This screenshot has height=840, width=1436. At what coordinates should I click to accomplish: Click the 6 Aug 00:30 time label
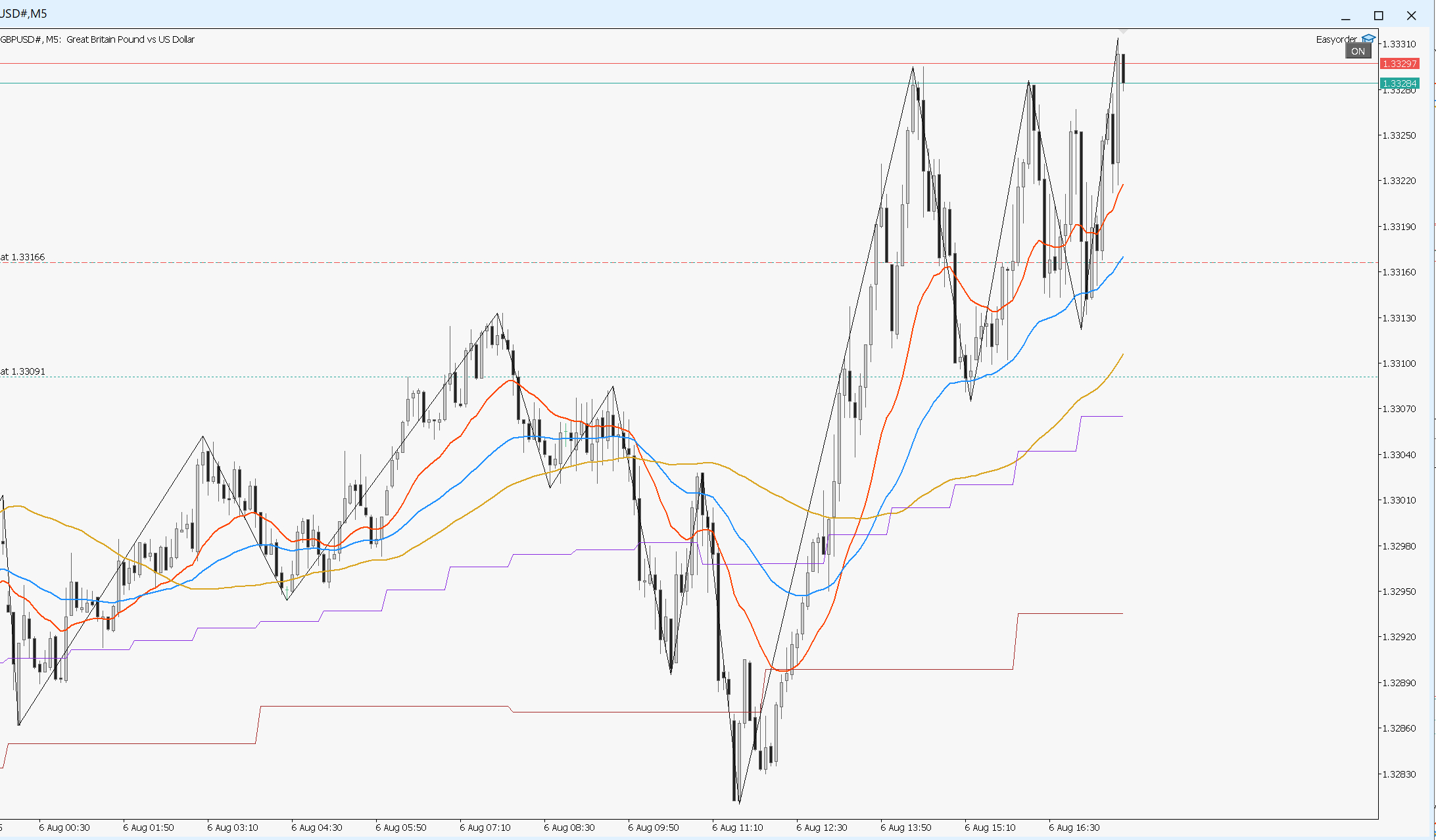(x=64, y=828)
